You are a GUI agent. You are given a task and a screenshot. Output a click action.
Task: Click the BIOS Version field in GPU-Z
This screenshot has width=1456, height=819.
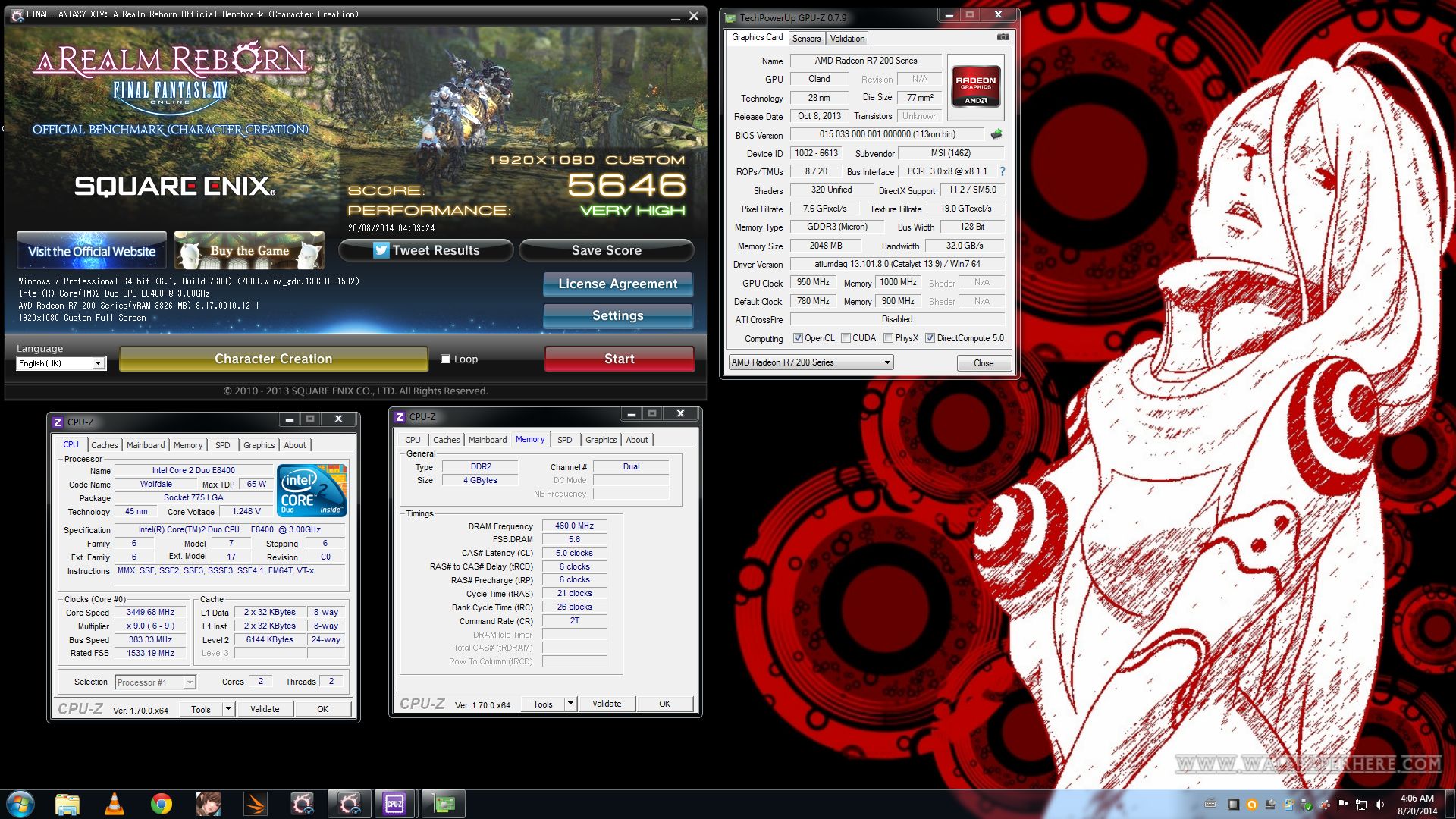887,134
